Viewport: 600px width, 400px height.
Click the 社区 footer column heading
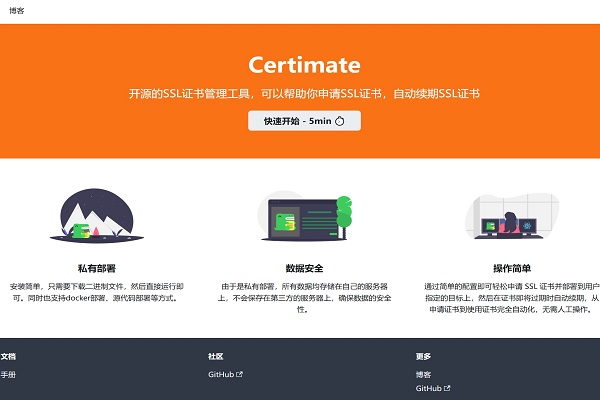click(x=216, y=355)
